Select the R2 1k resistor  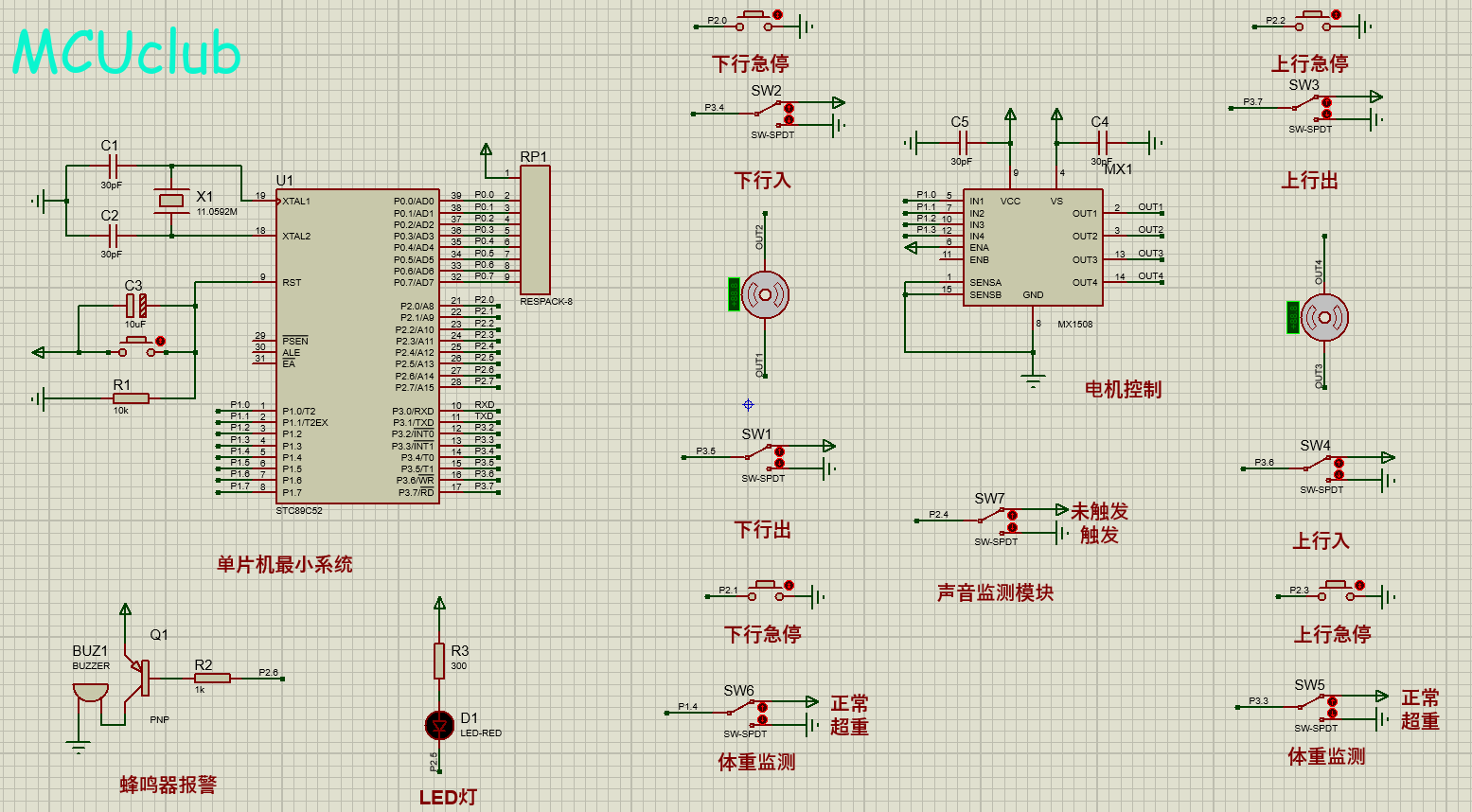pyautogui.click(x=212, y=678)
